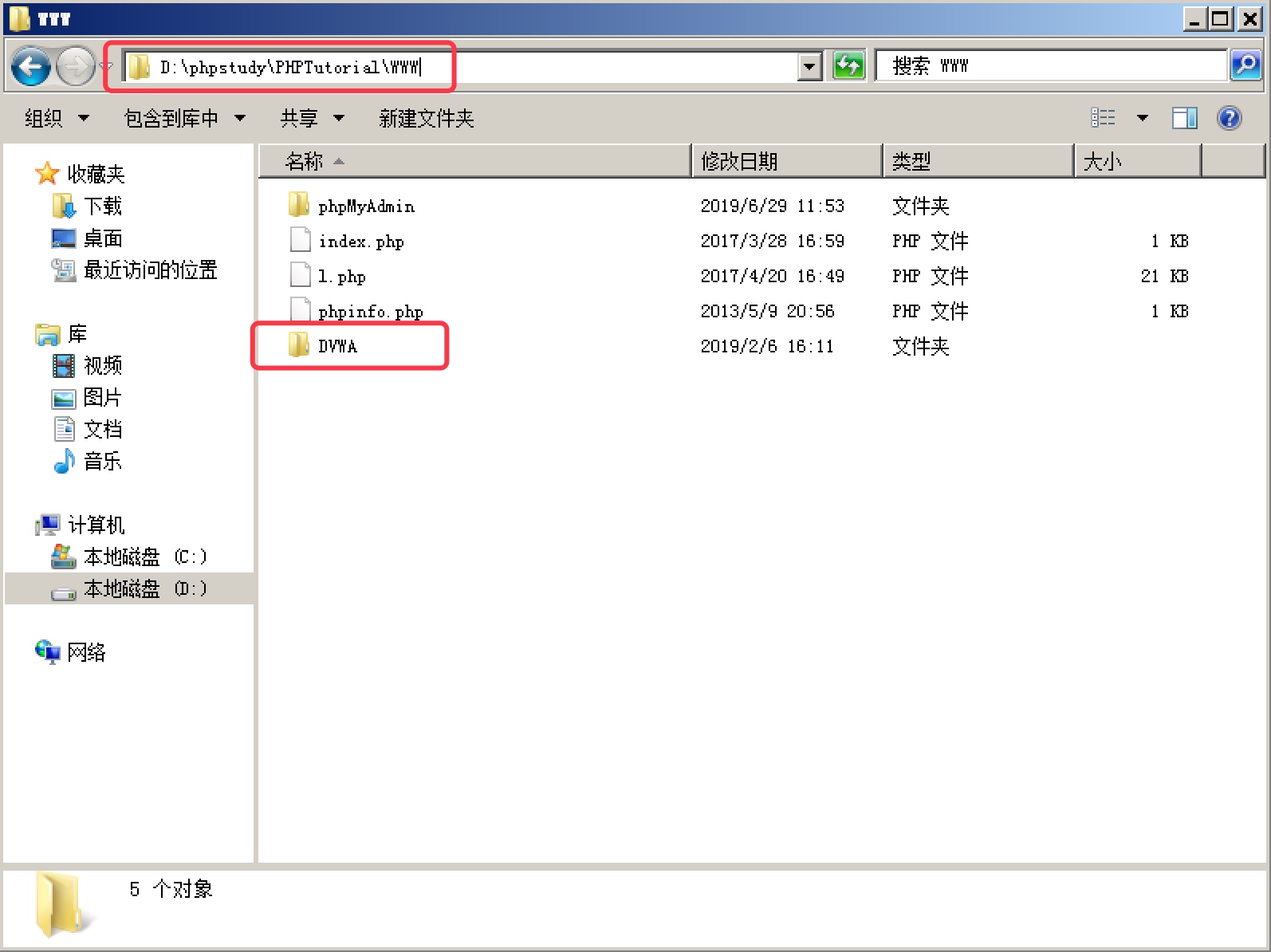Image resolution: width=1271 pixels, height=952 pixels.
Task: Click the index.php file name
Action: pos(361,242)
